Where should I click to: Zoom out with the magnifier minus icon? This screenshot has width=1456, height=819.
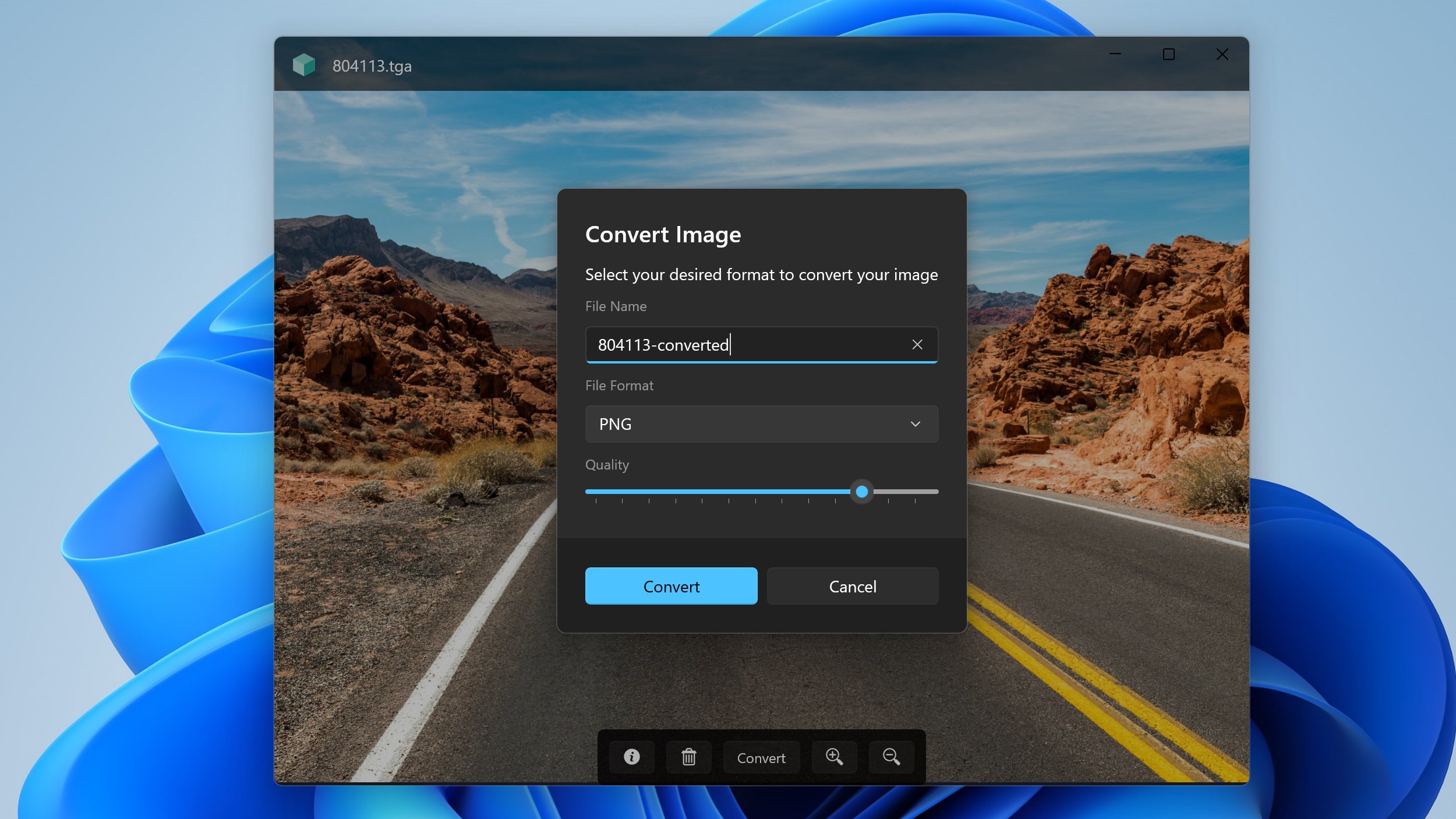pos(892,757)
